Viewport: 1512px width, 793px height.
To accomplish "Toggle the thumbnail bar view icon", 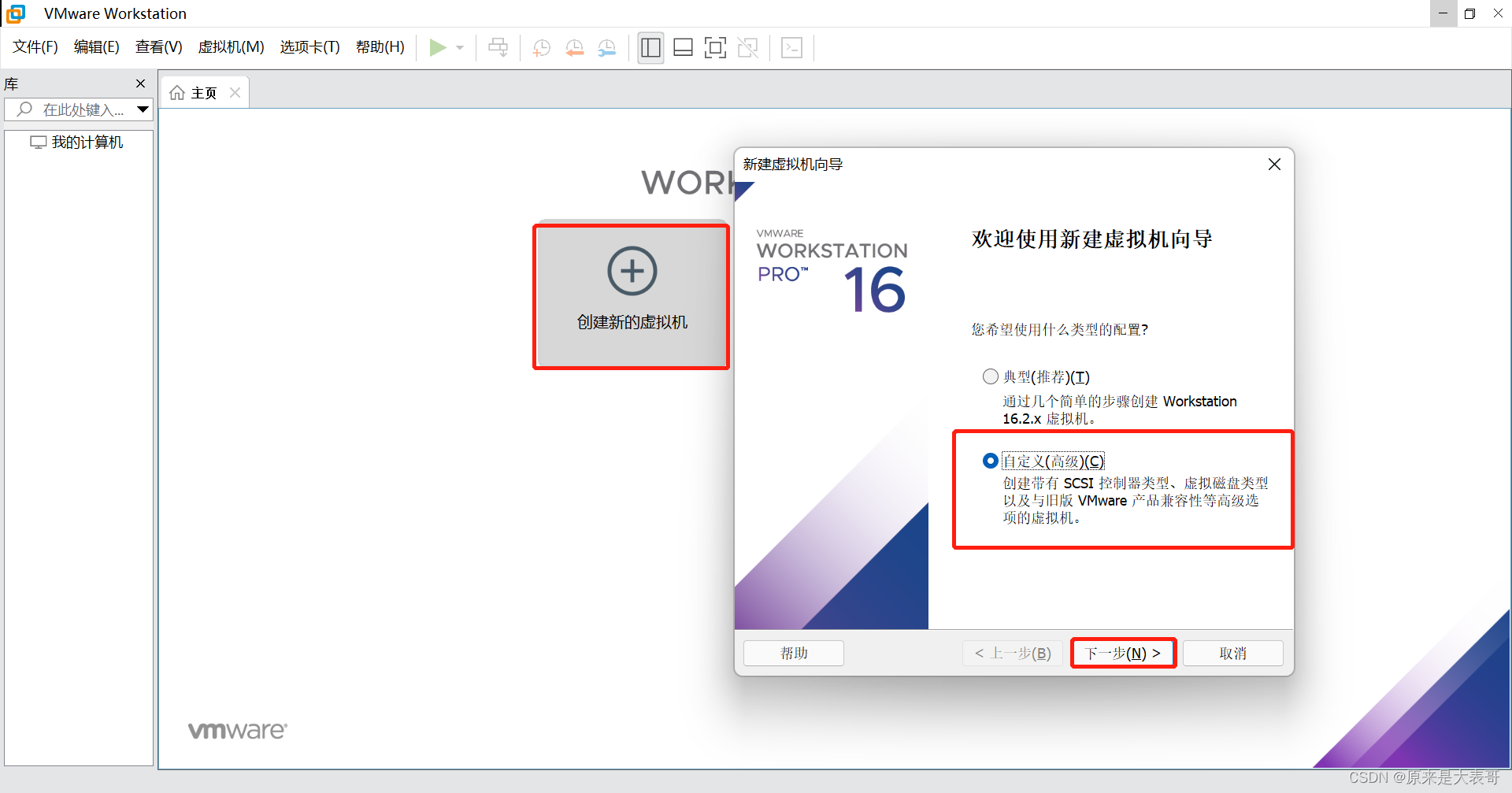I will coord(683,48).
